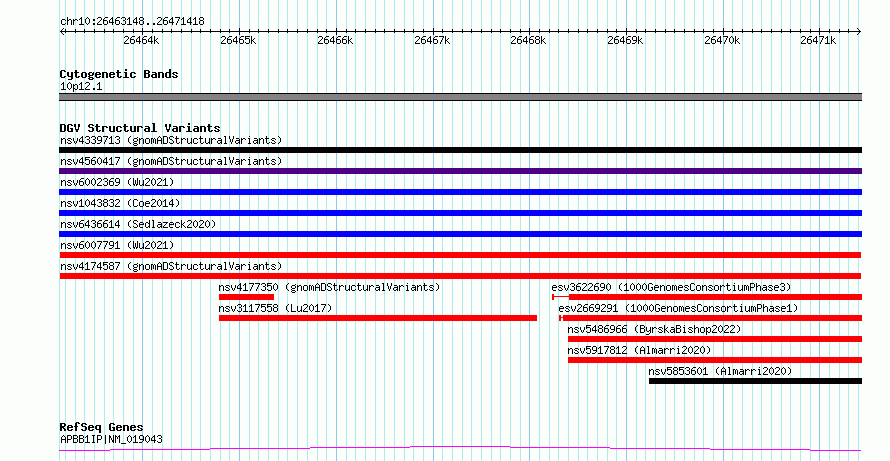The image size is (890, 461).
Task: Click the magenta APBB1IP gene line
Action: [x=460, y=449]
